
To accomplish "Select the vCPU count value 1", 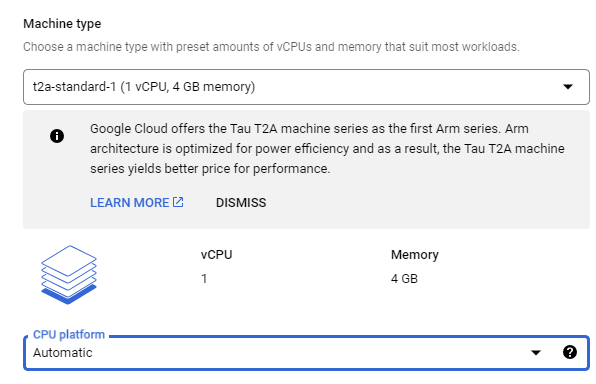I will [x=204, y=279].
